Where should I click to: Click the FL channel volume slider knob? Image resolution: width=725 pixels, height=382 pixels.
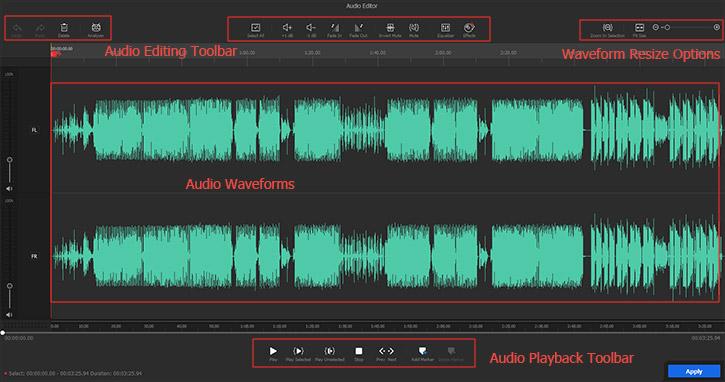[9, 160]
